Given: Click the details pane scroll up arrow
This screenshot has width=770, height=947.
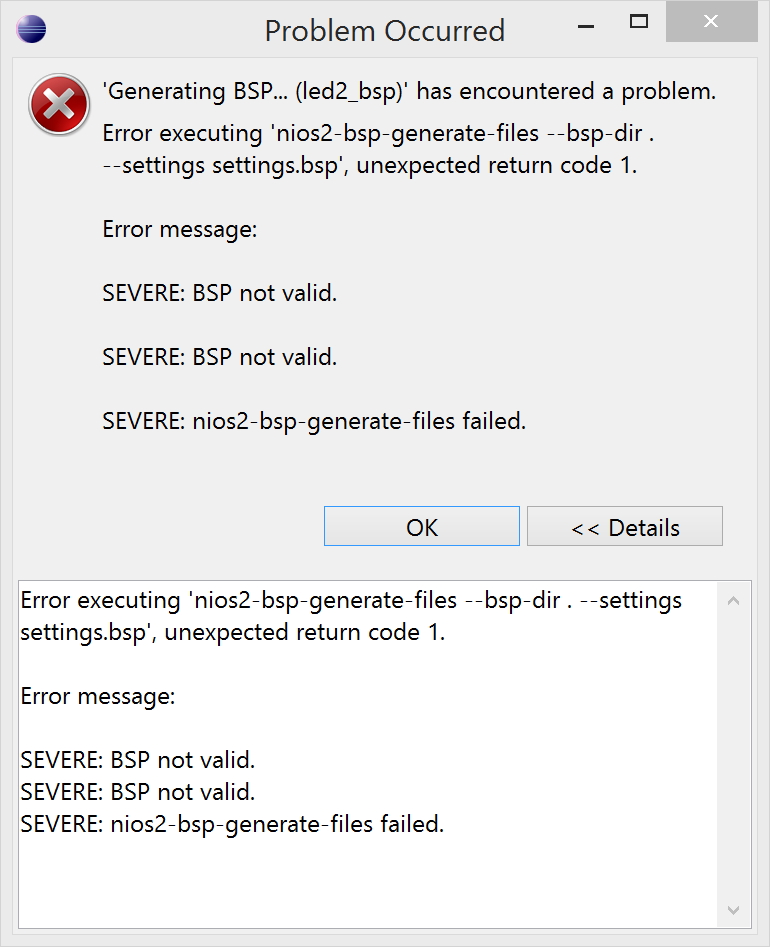Looking at the screenshot, I should coord(733,601).
